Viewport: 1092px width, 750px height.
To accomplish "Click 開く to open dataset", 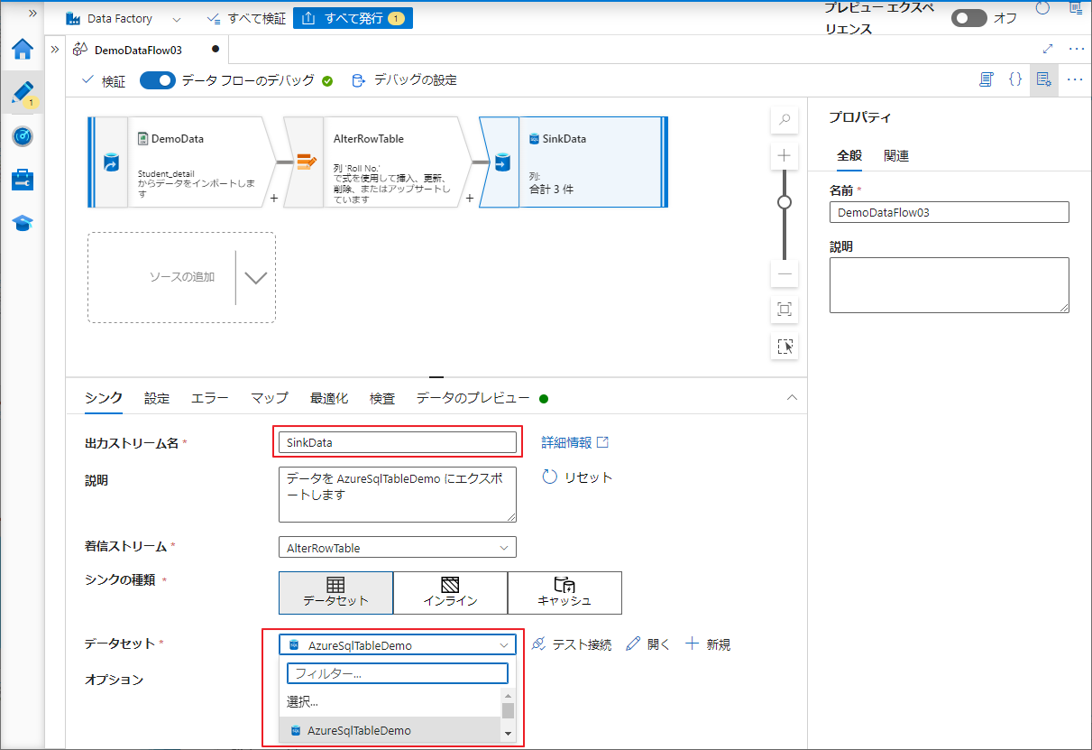I will [648, 645].
